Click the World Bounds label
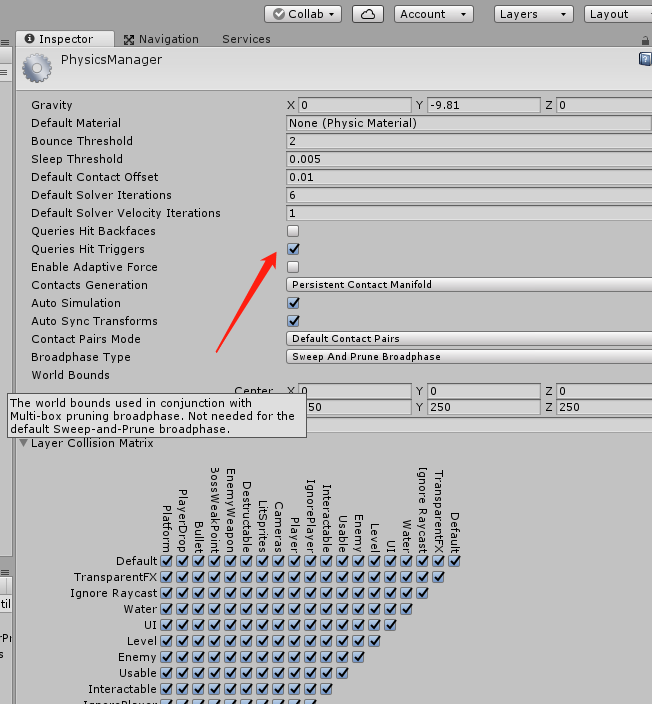The width and height of the screenshot is (652, 704). [70, 375]
